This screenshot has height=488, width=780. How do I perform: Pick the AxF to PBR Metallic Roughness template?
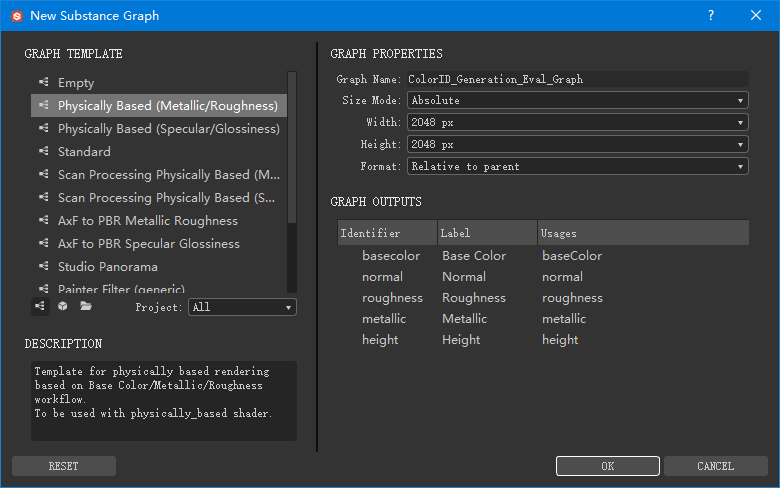point(147,221)
